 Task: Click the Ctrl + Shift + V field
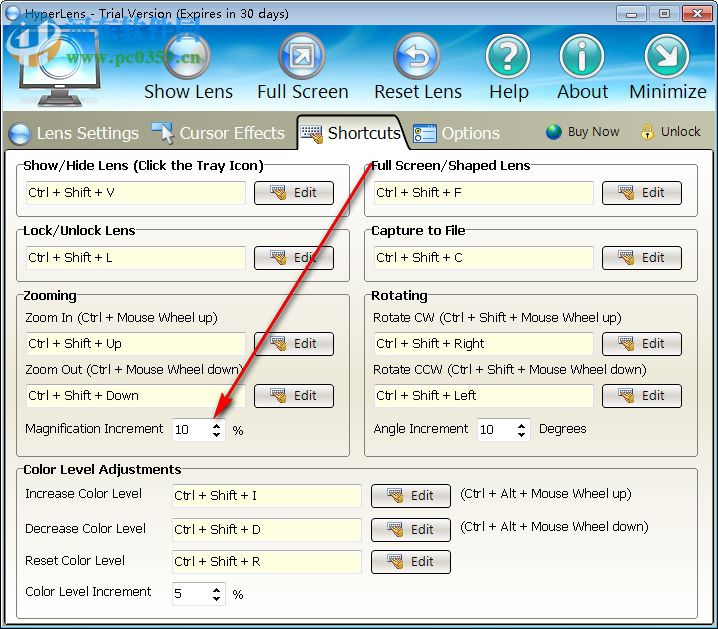pyautogui.click(x=136, y=193)
